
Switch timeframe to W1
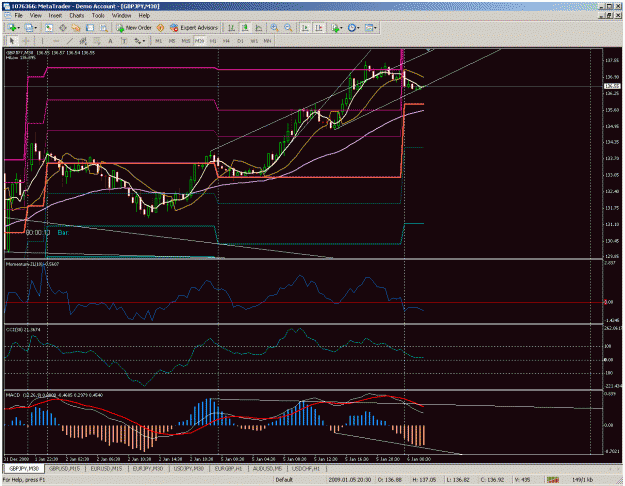click(254, 41)
